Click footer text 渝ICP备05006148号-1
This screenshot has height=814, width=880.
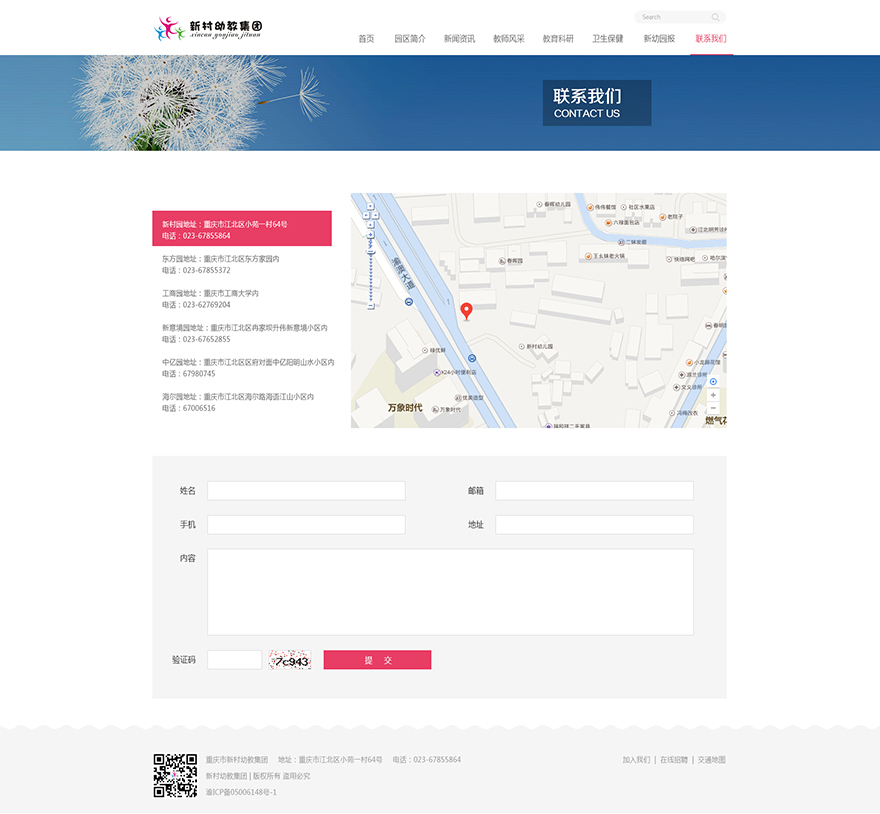(x=241, y=792)
